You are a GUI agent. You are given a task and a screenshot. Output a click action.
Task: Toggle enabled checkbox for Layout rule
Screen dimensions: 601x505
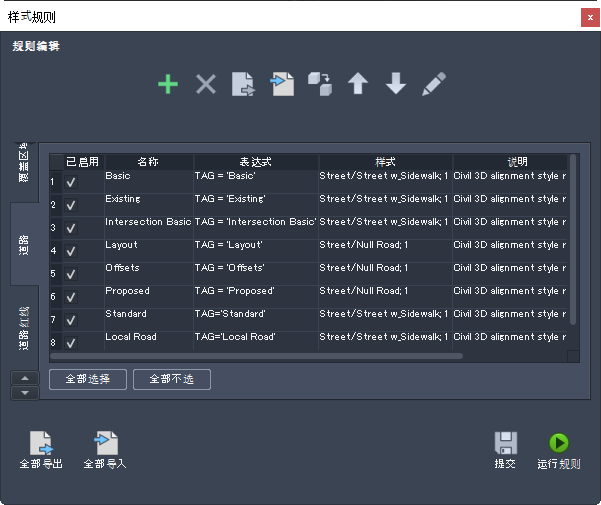coord(71,251)
